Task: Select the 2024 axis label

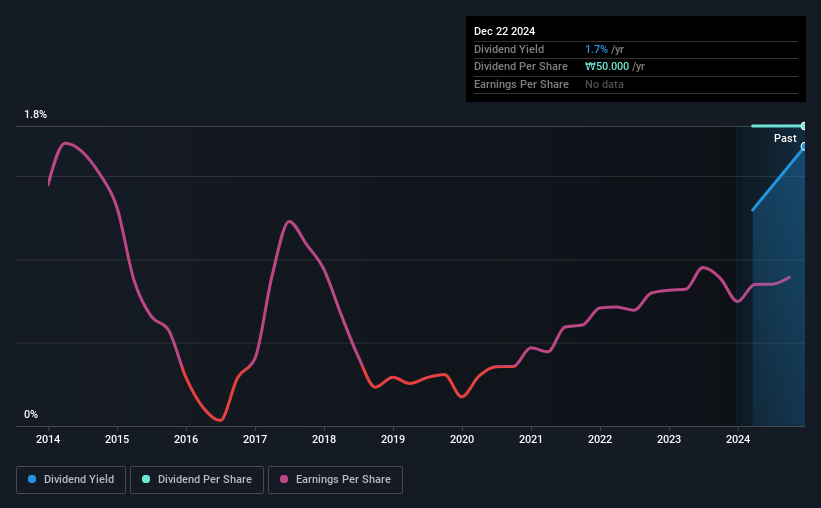Action: click(x=738, y=439)
